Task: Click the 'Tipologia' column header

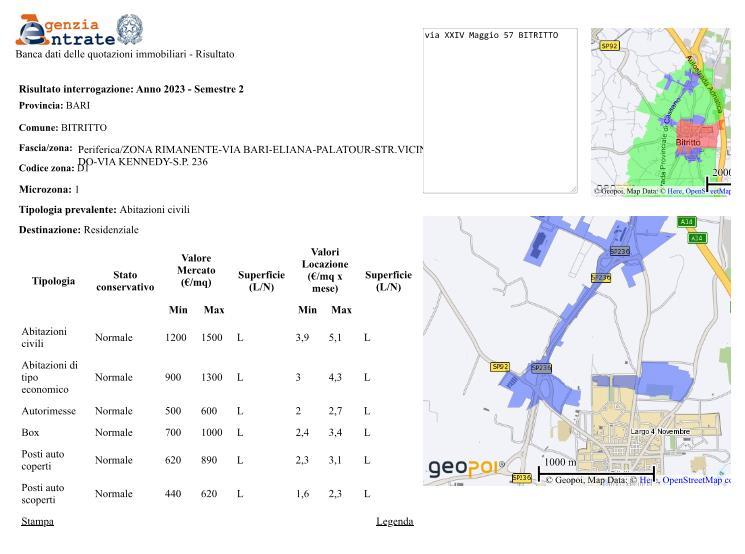Action: click(53, 281)
